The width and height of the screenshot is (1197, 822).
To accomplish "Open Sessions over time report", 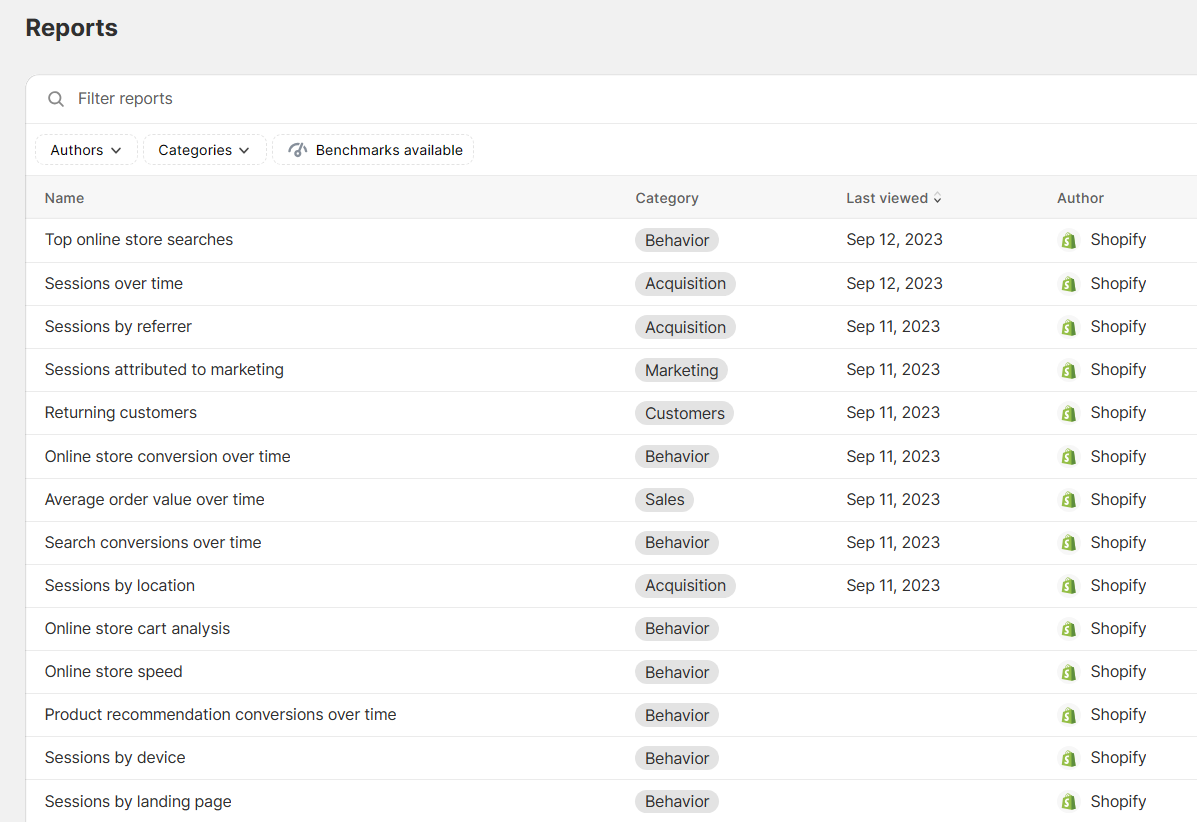I will 114,283.
